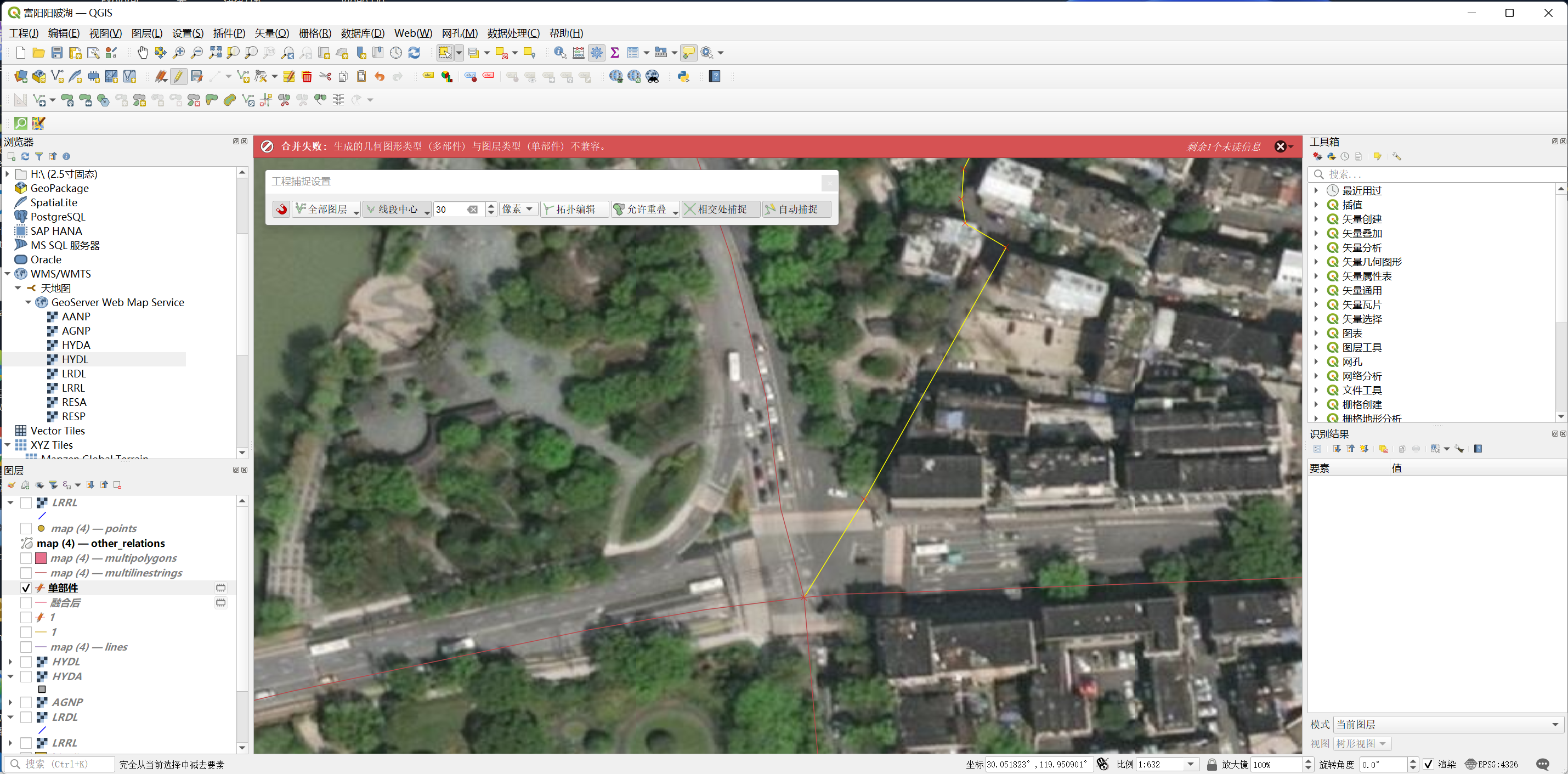The width and height of the screenshot is (1568, 774).
Task: Click the Delete Selected trash icon
Action: 307,77
